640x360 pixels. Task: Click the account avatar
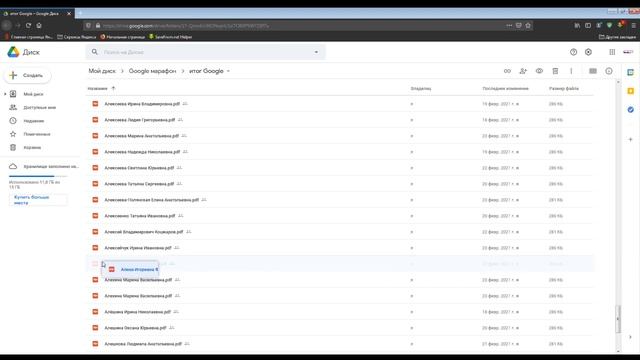628,52
